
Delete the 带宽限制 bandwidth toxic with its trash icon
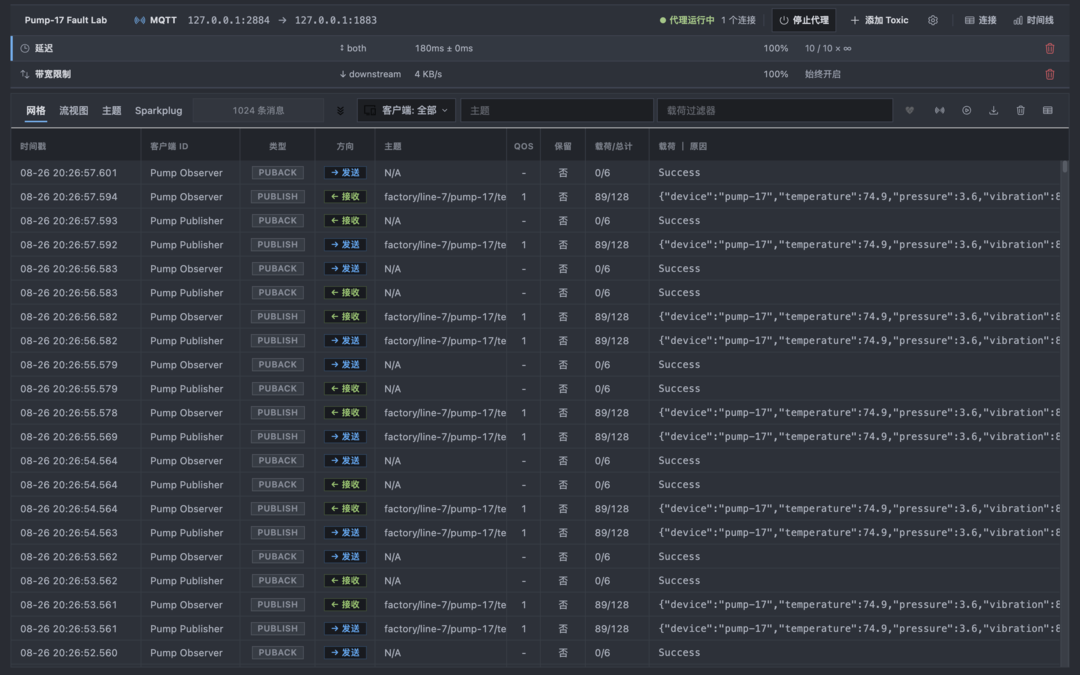[x=1050, y=74]
